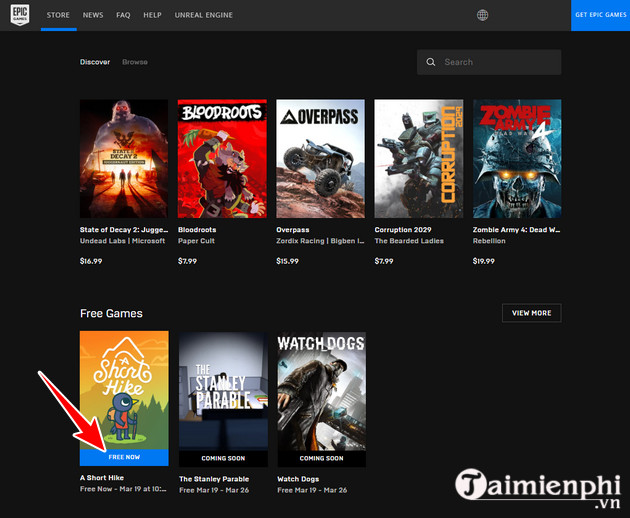Click the Bloodroots title text
Viewport: 630px width, 518px height.
[x=197, y=229]
